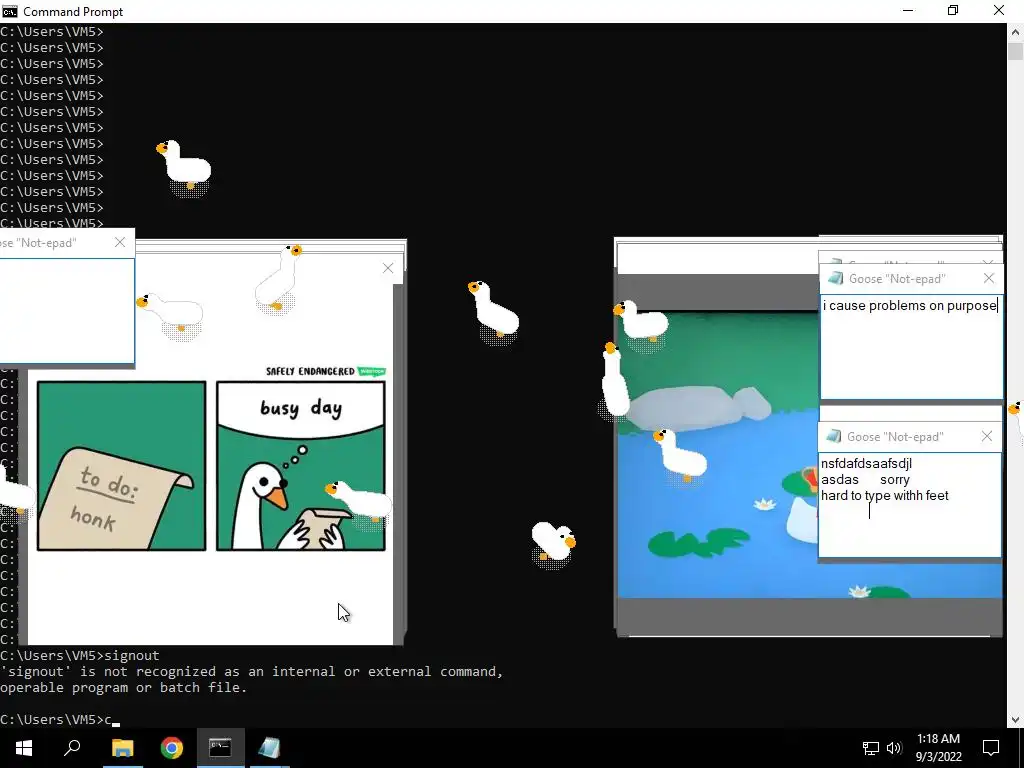Click inside the empty left Not-epad text area
This screenshot has height=768, width=1024.
(x=67, y=311)
